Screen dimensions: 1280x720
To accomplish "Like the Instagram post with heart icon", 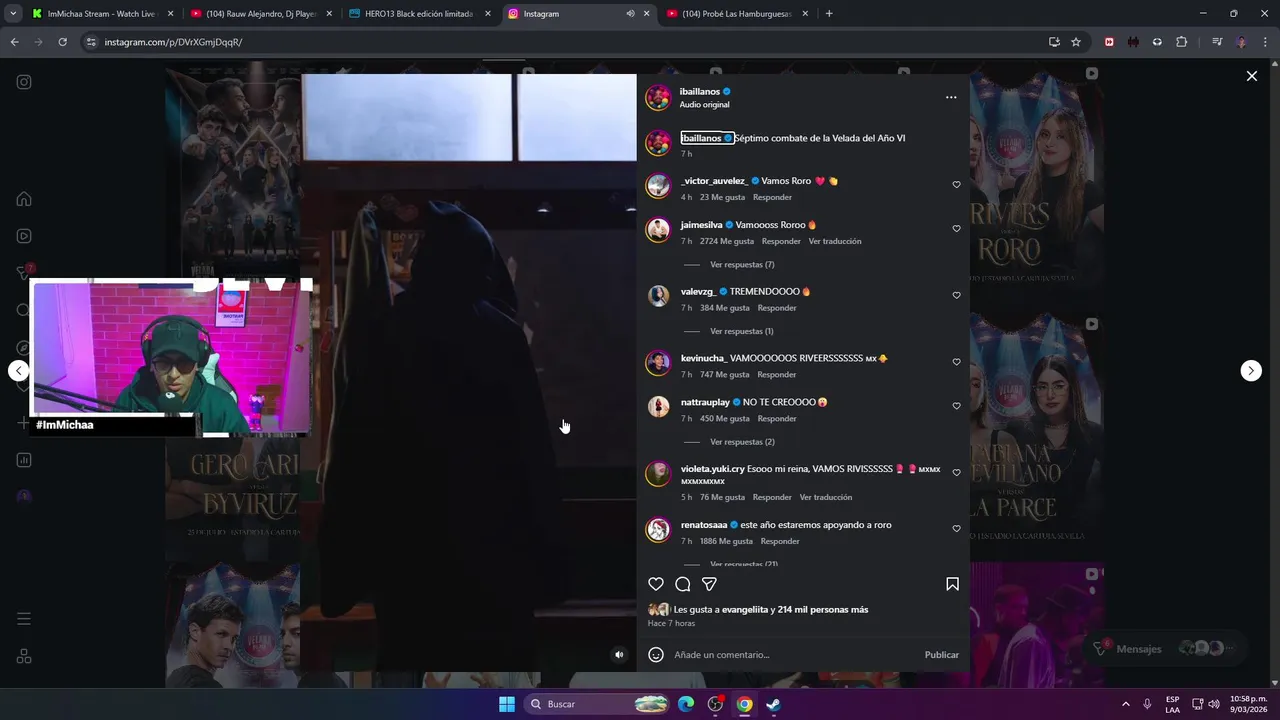I will point(656,584).
